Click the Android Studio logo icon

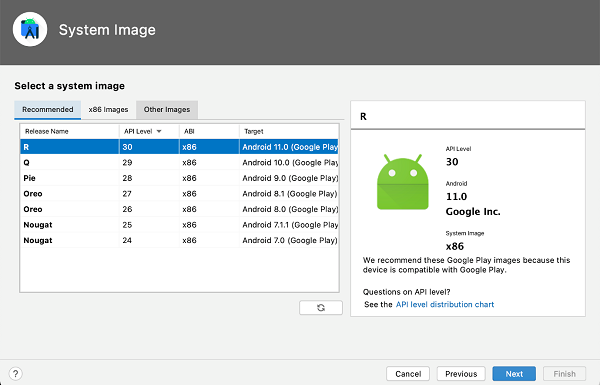click(30, 29)
